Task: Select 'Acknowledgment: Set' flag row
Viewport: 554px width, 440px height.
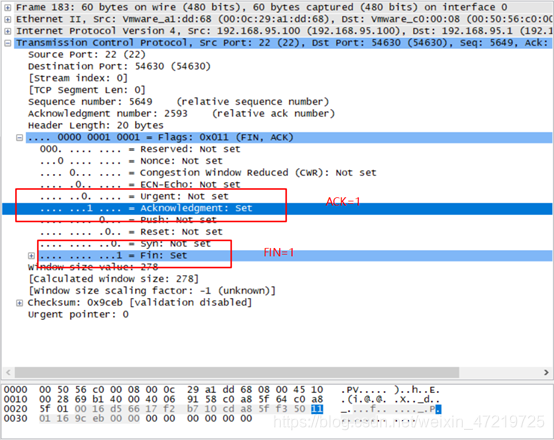Action: pos(277,209)
